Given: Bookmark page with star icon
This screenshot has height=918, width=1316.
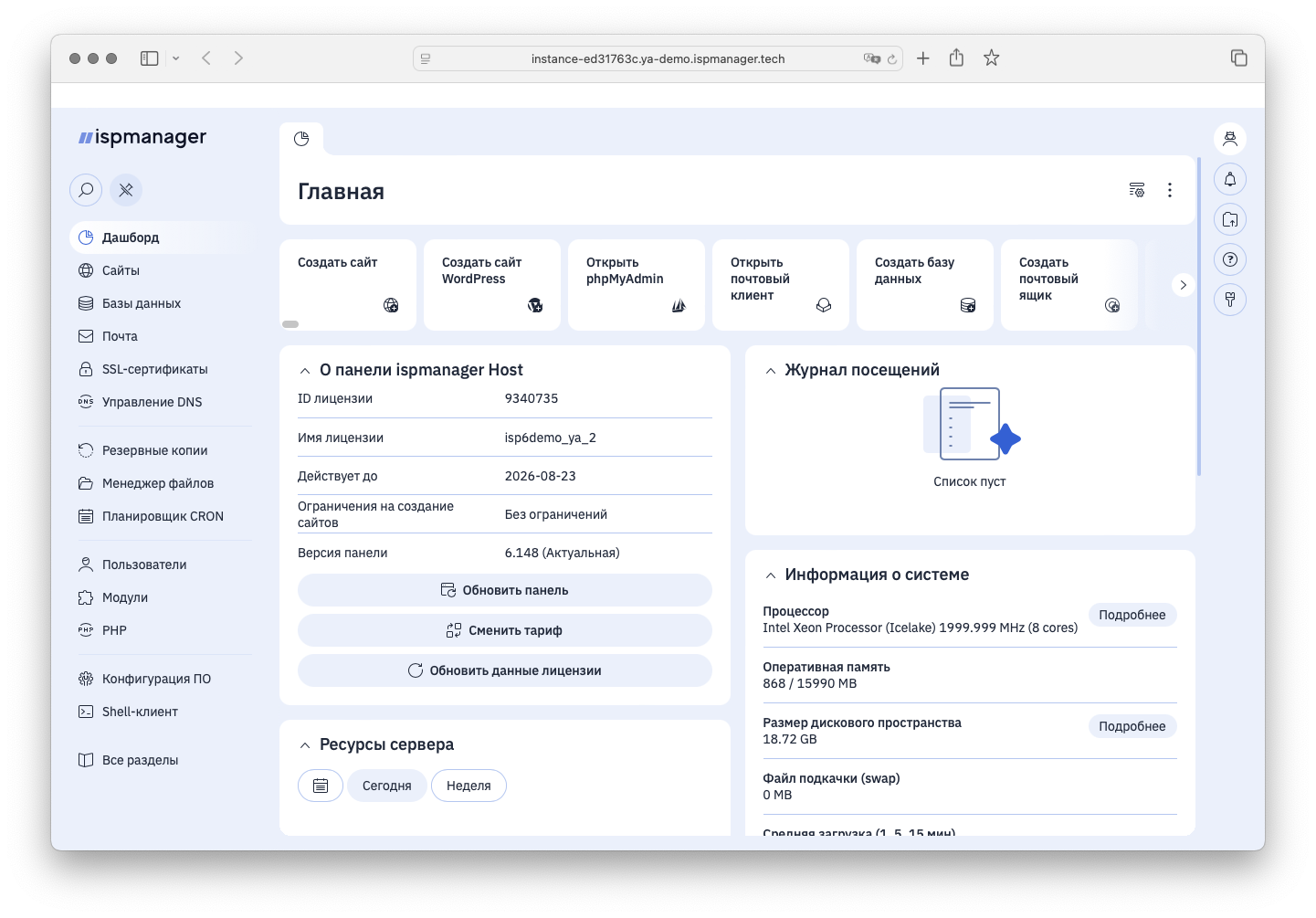Looking at the screenshot, I should pos(991,58).
